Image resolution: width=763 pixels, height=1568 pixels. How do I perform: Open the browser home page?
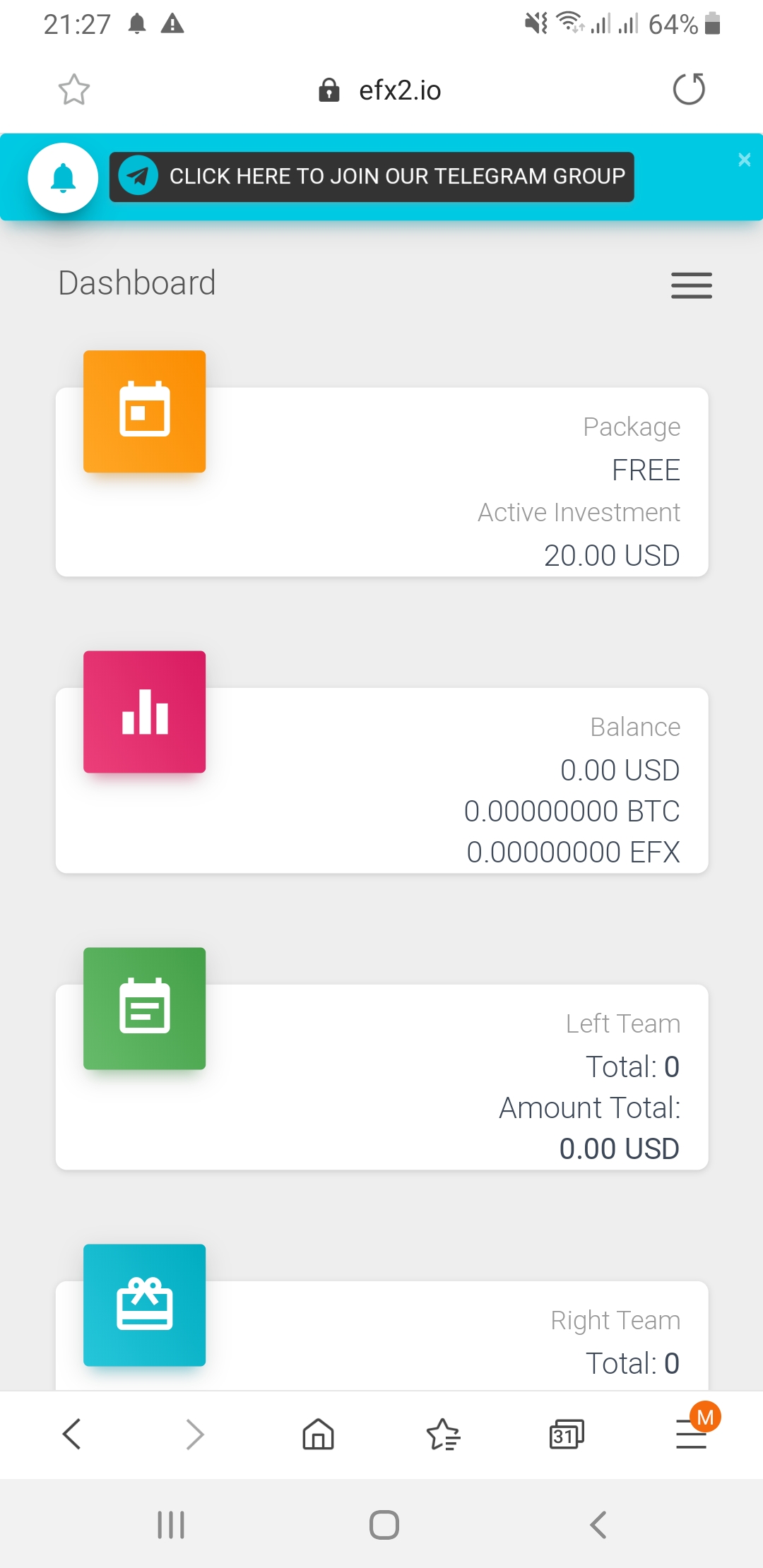[x=318, y=1434]
